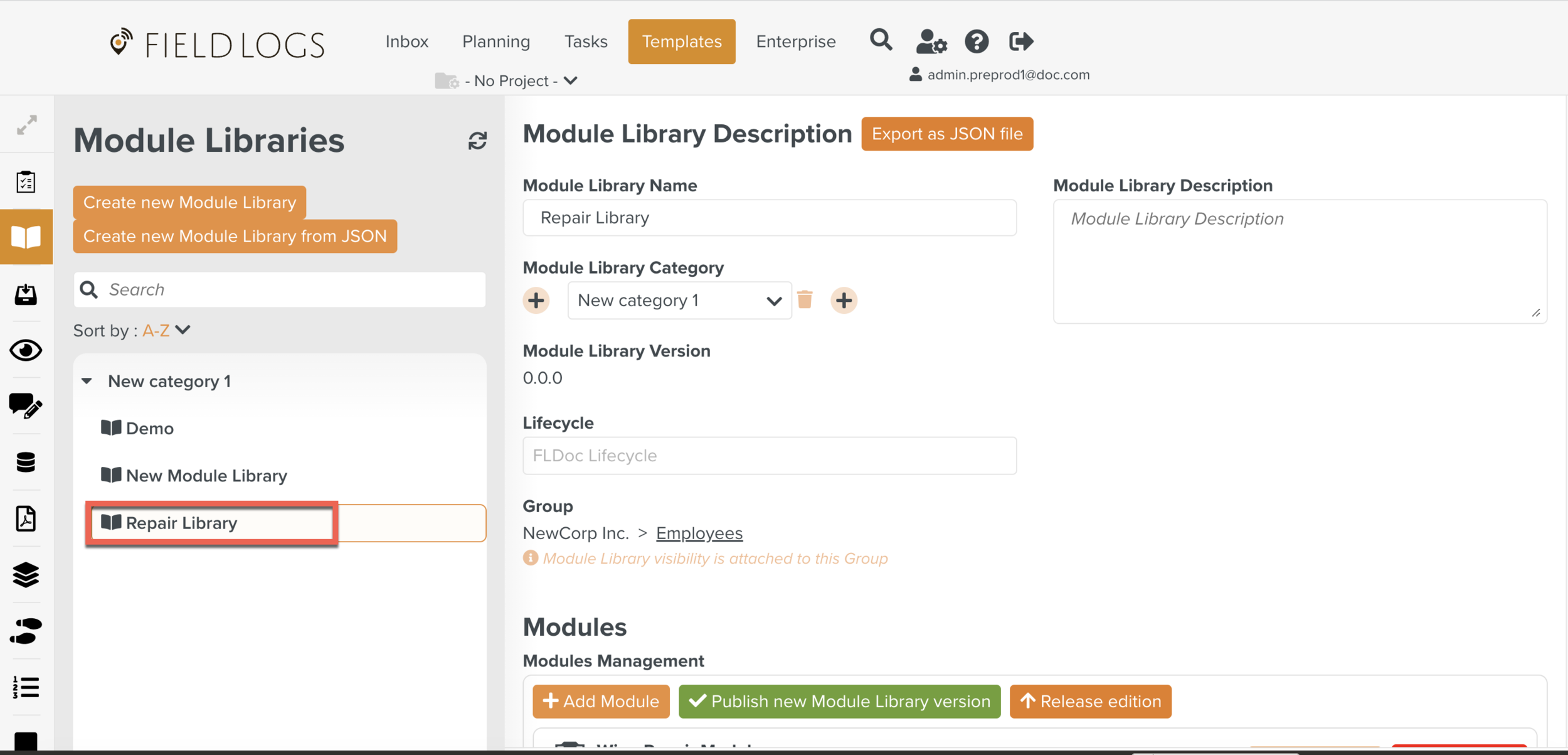Open the Enterprise menu item
1568x755 pixels.
pyautogui.click(x=796, y=41)
